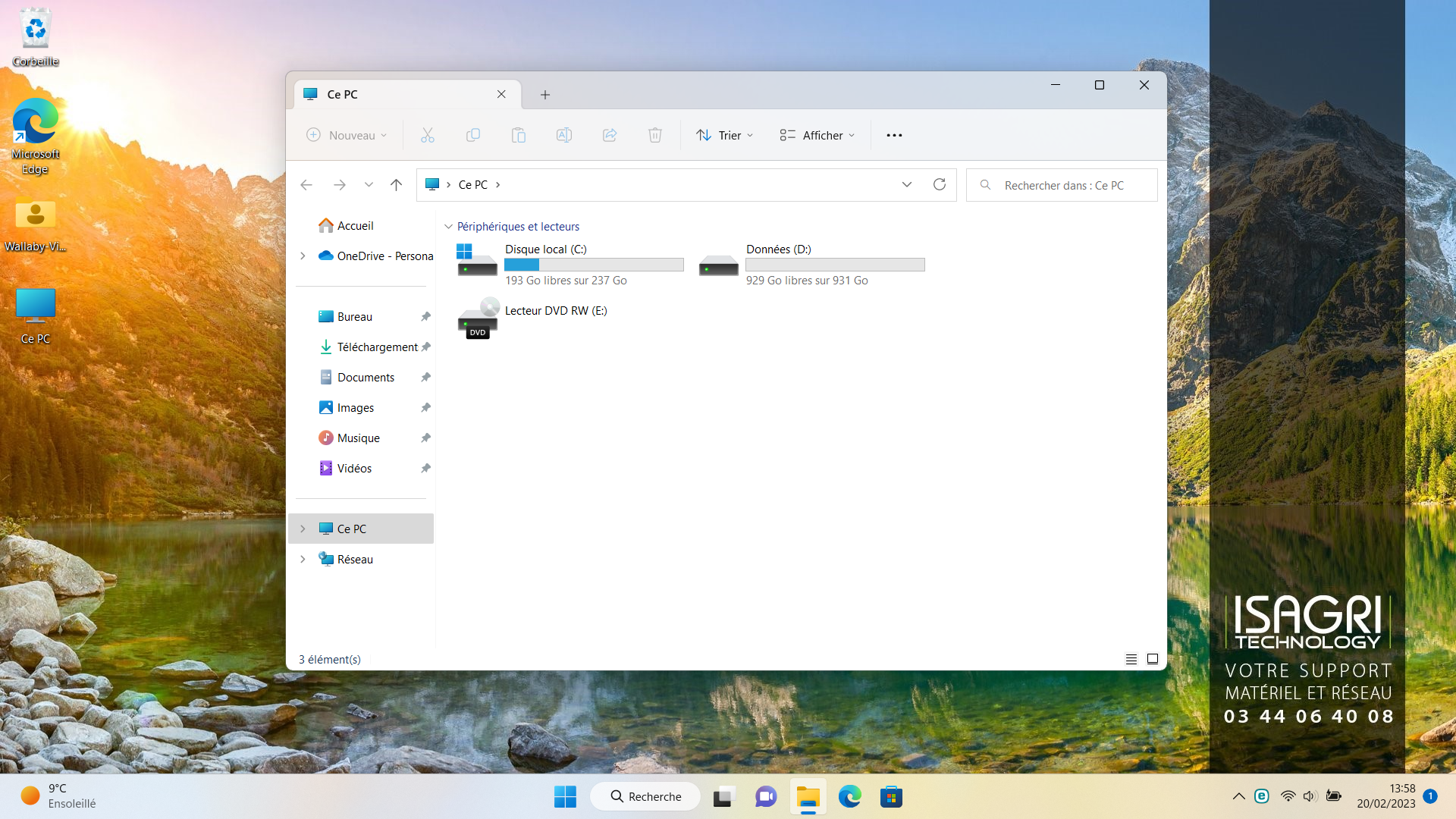The image size is (1456, 819).
Task: Click the Rechercher dans : Ce PC field
Action: tap(1062, 185)
